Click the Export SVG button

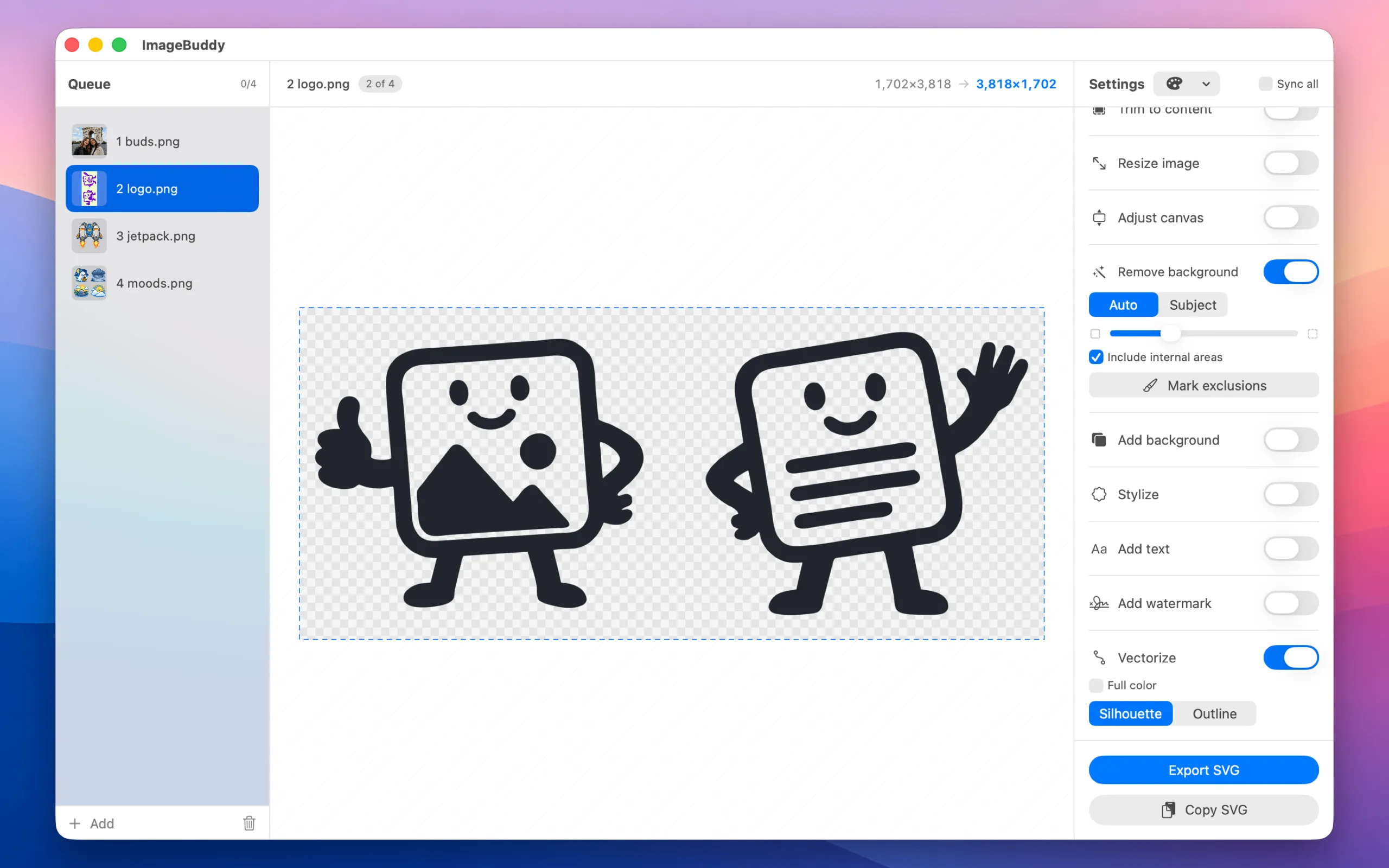point(1203,770)
